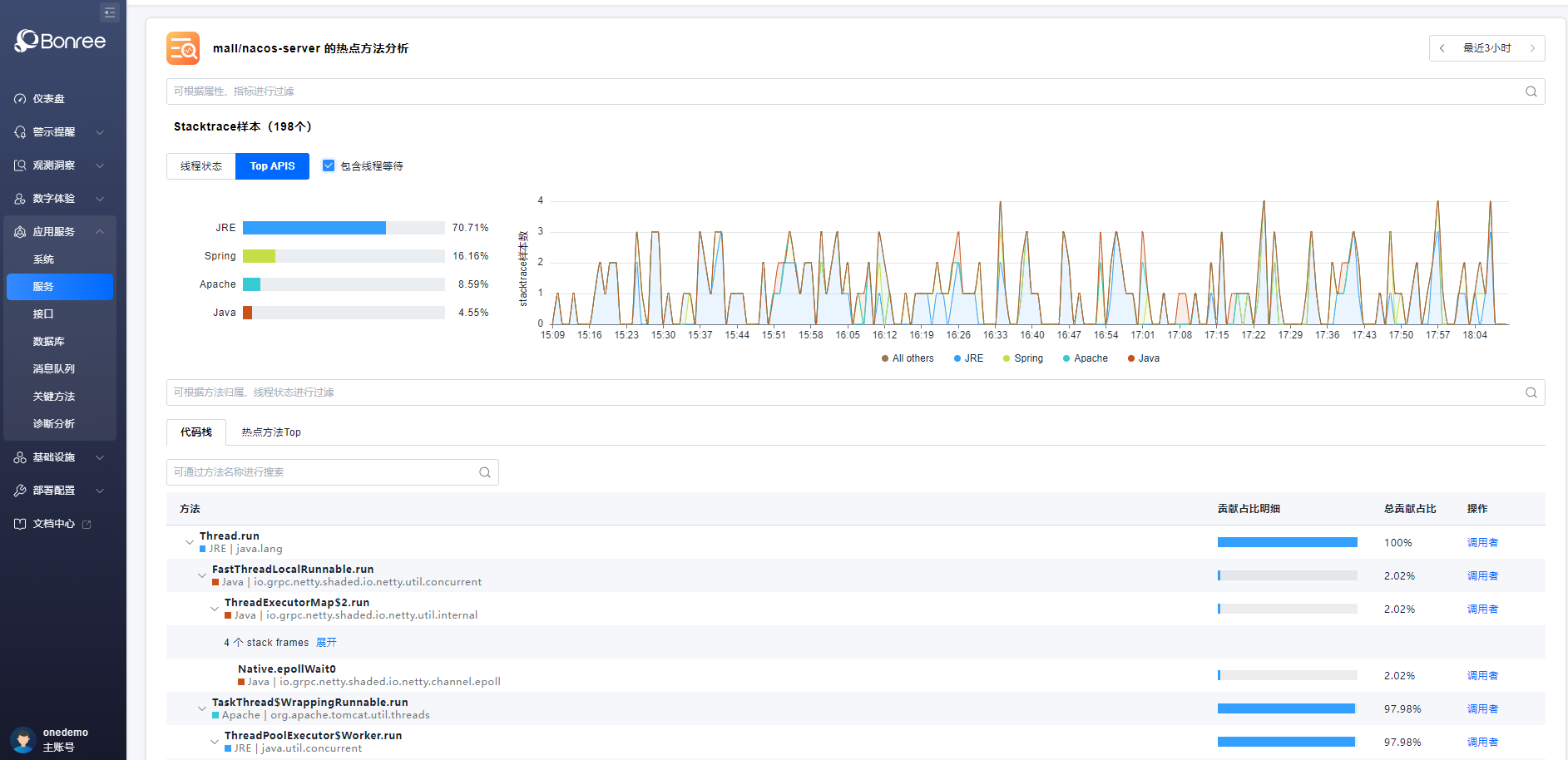Go to next time range with the right arrow
Screen dimensions: 1568x760
pos(1532,48)
